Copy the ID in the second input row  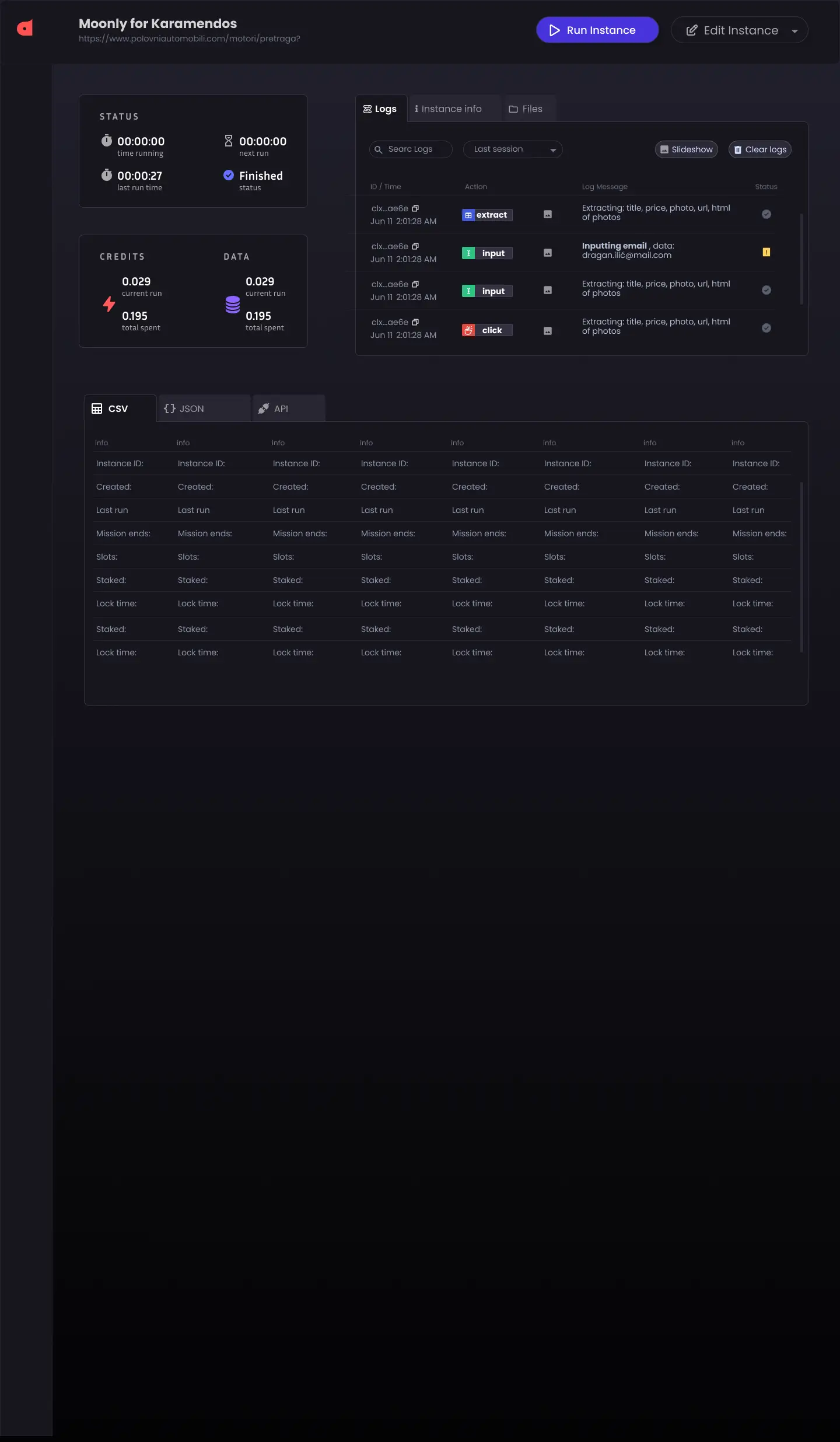[x=415, y=284]
